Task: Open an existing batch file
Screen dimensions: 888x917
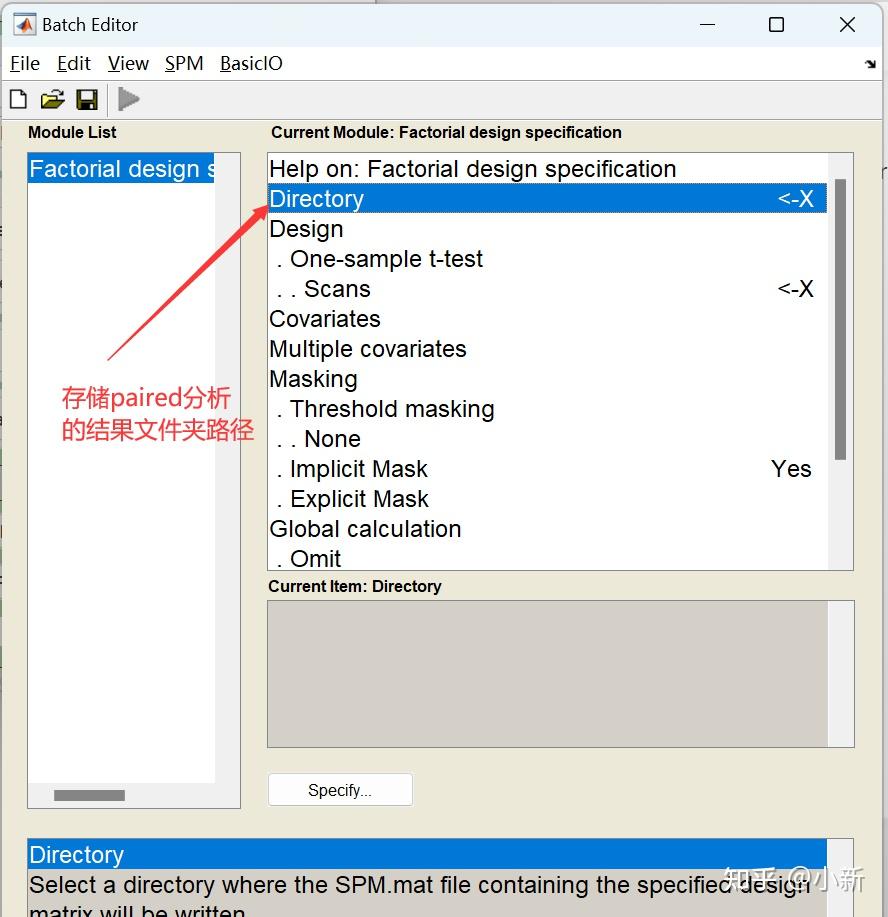Action: pyautogui.click(x=52, y=98)
